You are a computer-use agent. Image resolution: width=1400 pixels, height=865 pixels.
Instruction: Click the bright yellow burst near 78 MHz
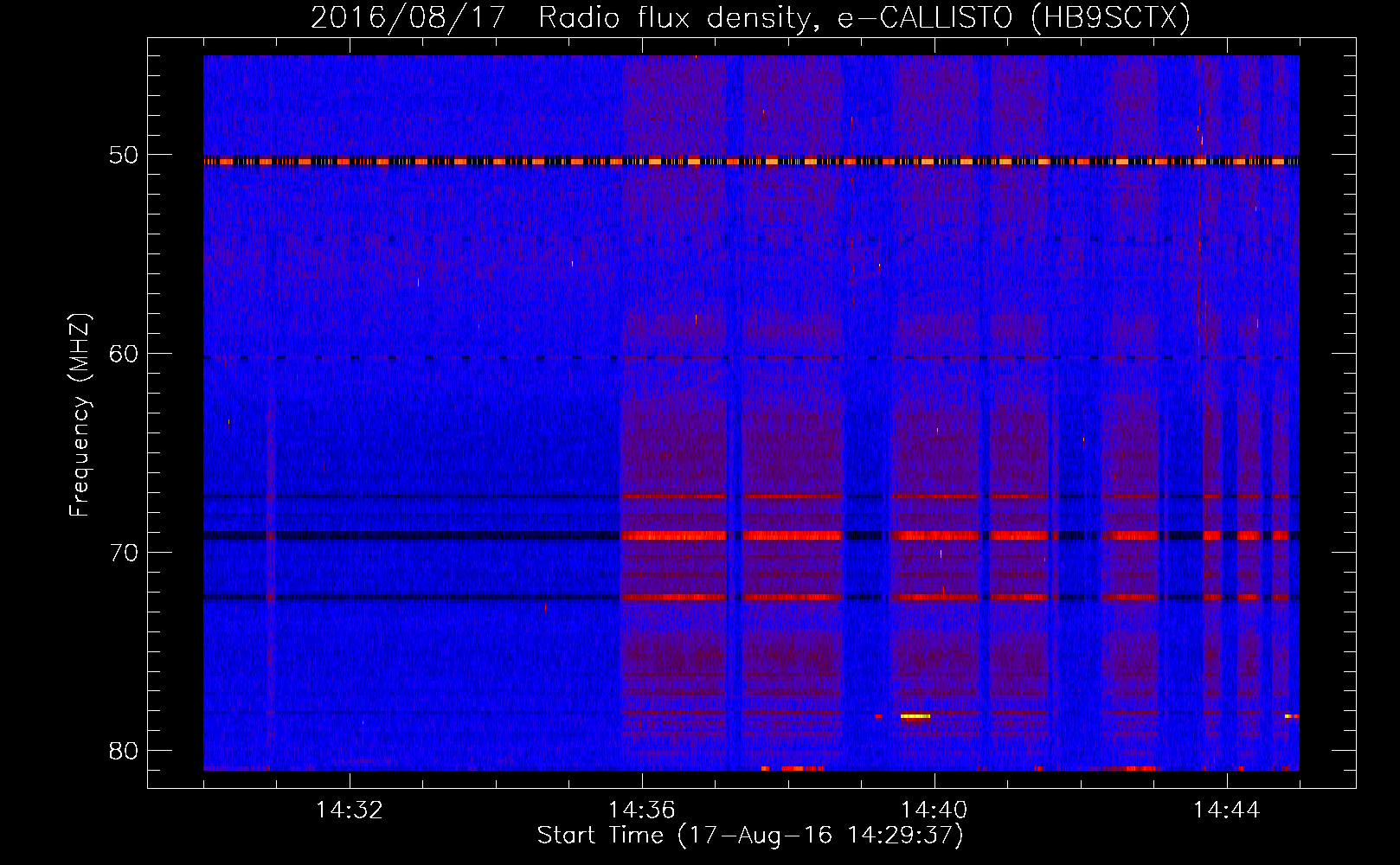[x=915, y=716]
